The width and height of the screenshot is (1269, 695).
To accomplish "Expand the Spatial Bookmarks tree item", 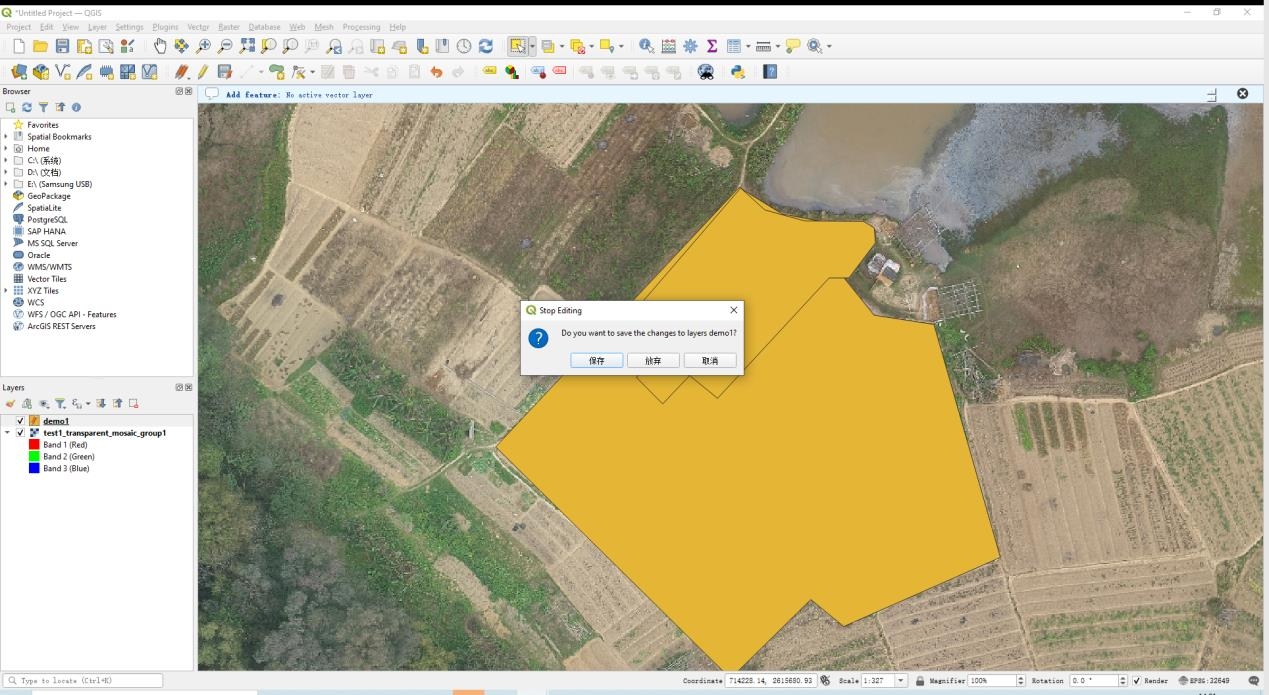I will coord(7,137).
